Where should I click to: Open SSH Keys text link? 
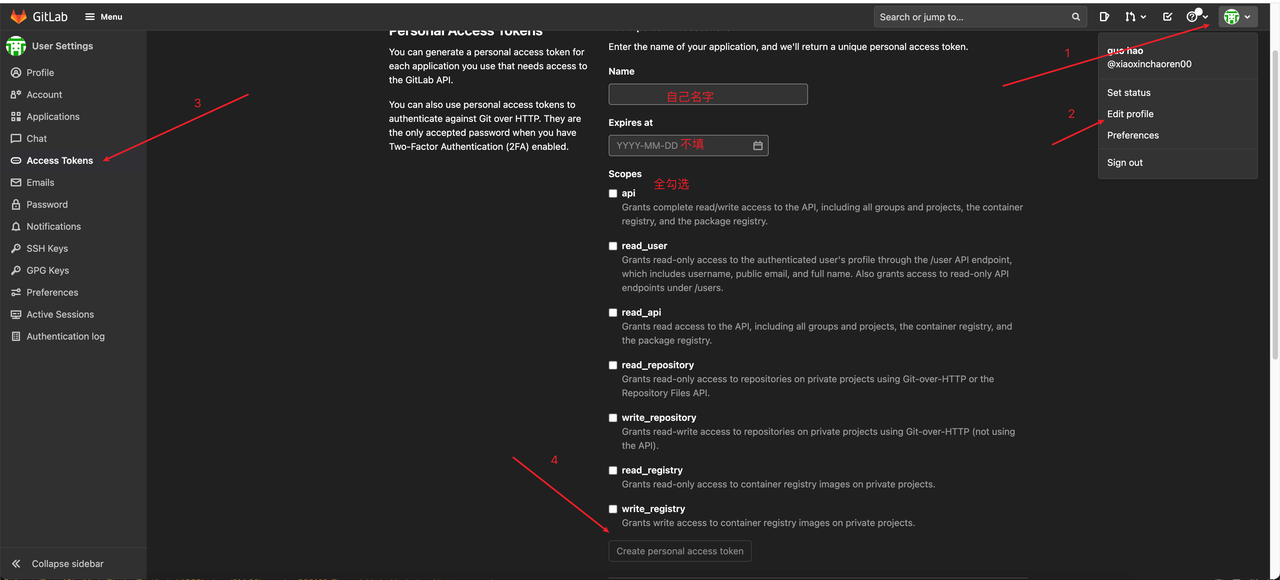point(47,249)
